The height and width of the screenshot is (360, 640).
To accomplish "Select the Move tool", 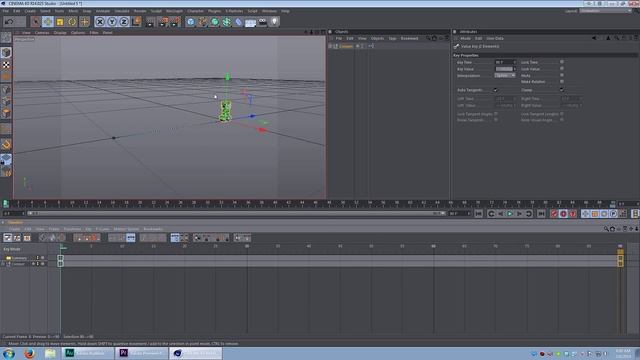I will point(48,22).
